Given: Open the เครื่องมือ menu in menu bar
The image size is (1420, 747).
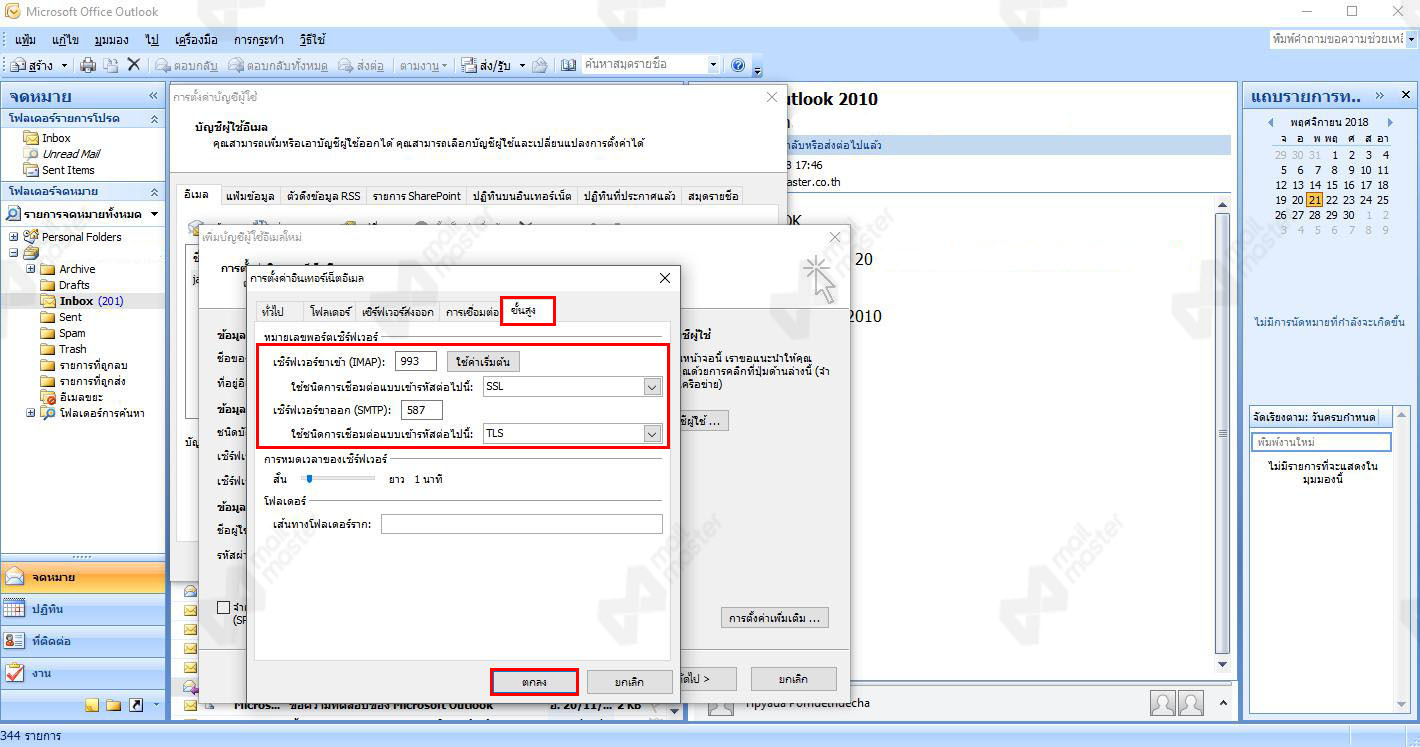Looking at the screenshot, I should [196, 40].
